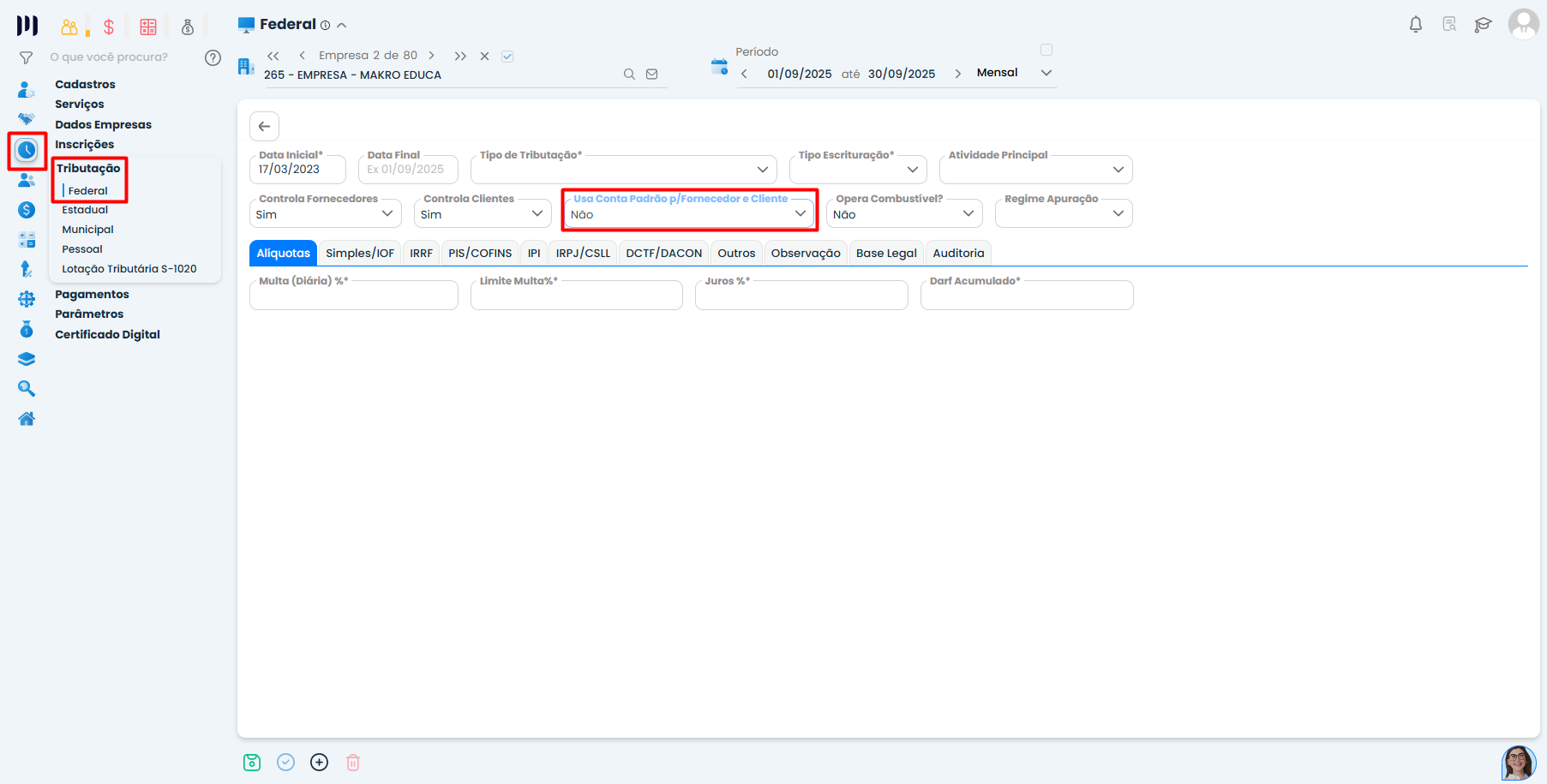Open the Controla Fornecedores dropdown
The height and width of the screenshot is (784, 1547).
click(x=387, y=213)
